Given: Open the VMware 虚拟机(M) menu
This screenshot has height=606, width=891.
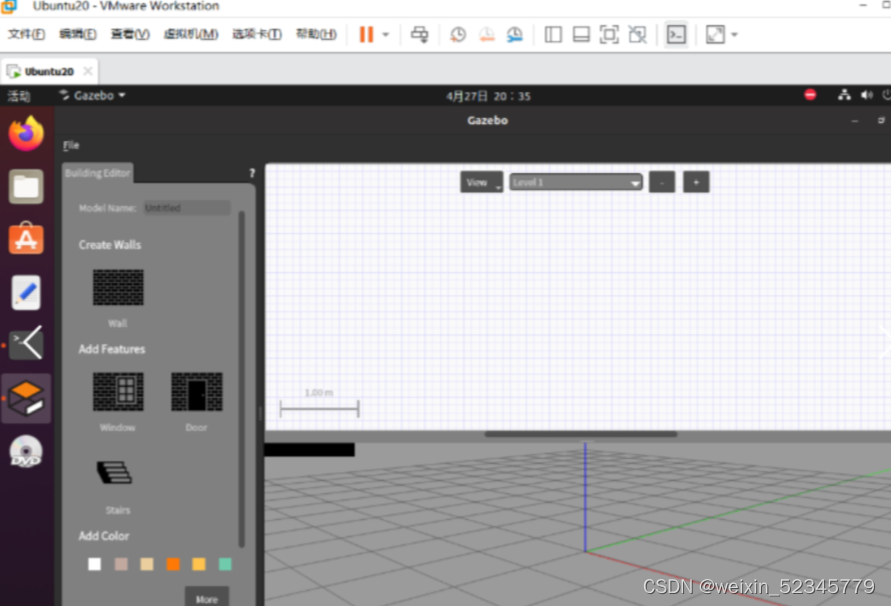Looking at the screenshot, I should point(191,34).
